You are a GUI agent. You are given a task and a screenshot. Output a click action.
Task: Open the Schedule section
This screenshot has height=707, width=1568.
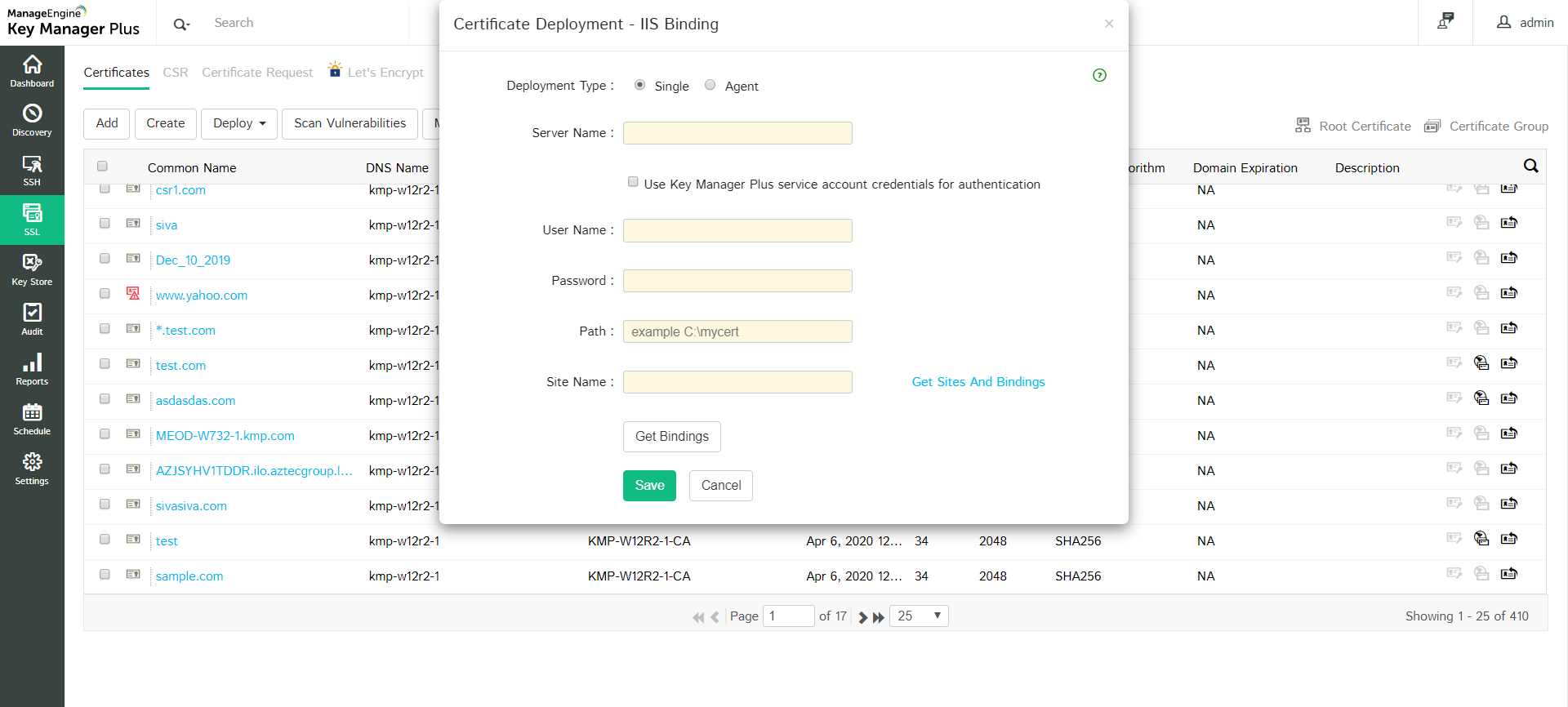click(32, 419)
